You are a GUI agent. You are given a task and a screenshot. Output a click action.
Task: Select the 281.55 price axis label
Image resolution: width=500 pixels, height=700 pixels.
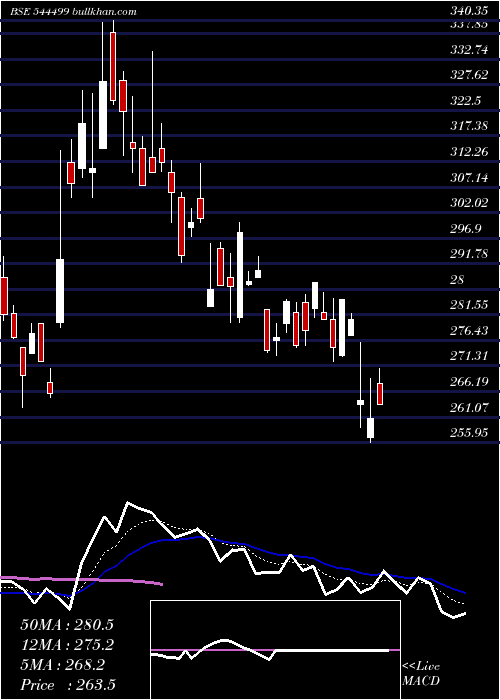coord(469,305)
